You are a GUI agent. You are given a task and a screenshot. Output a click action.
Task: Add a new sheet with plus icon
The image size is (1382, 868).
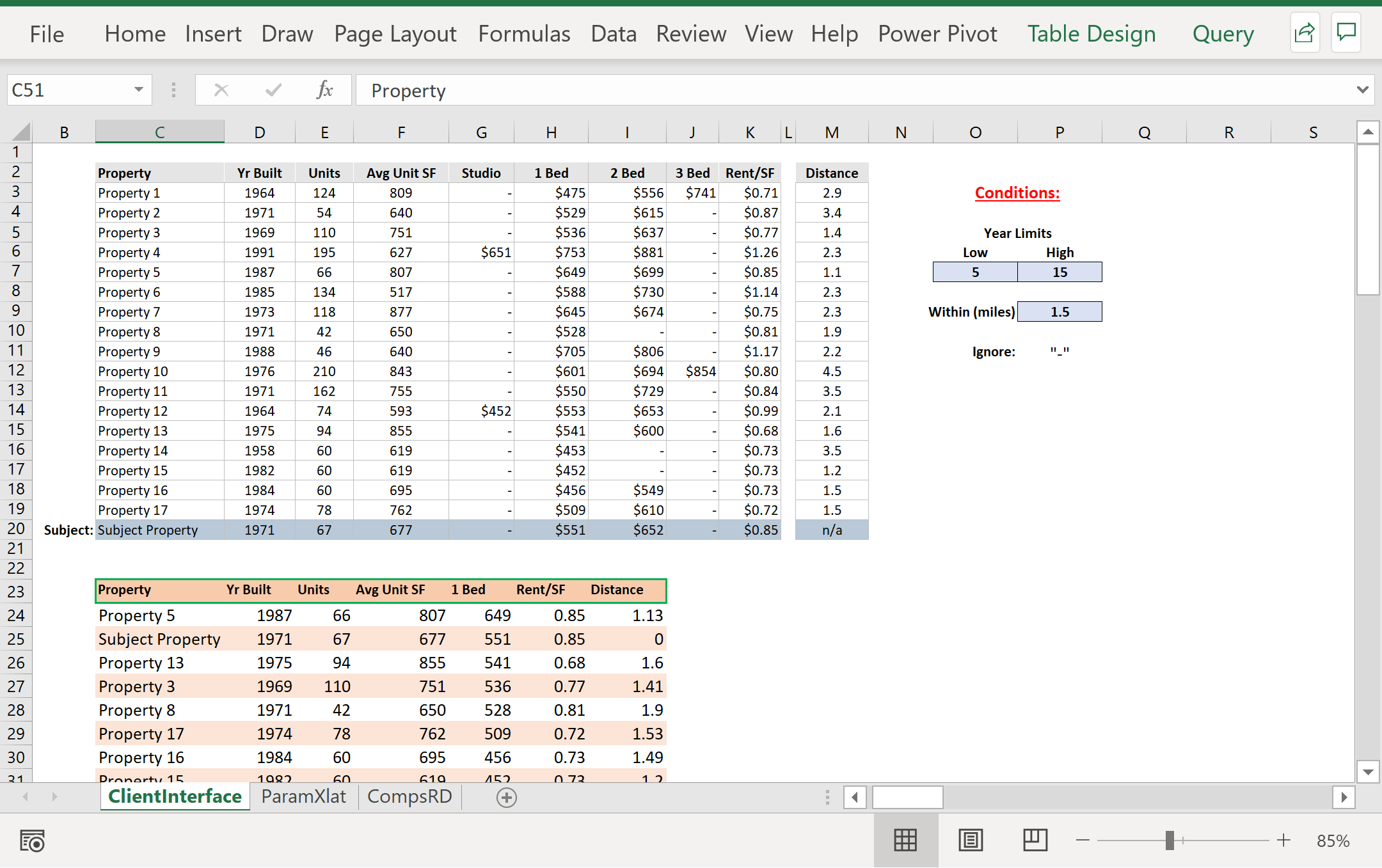[506, 798]
